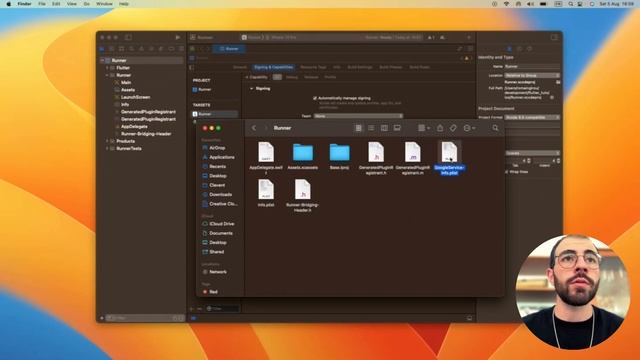Open Downloads in Finder sidebar

220,195
